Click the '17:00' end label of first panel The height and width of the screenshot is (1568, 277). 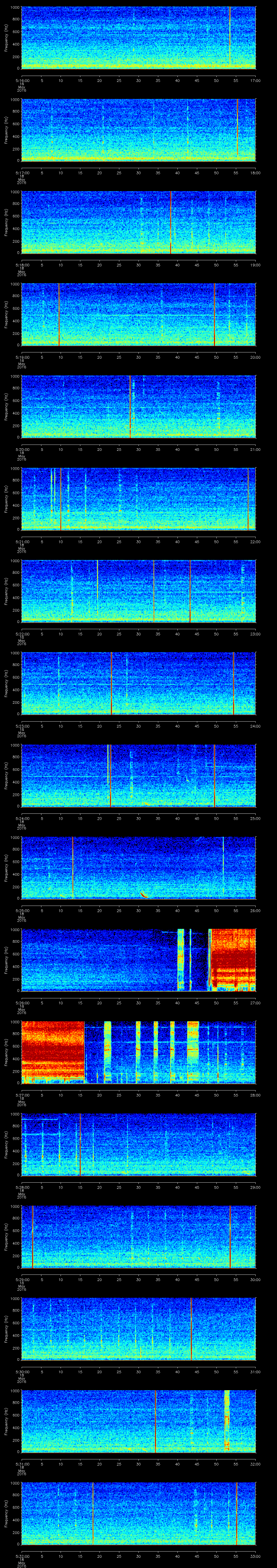(255, 80)
